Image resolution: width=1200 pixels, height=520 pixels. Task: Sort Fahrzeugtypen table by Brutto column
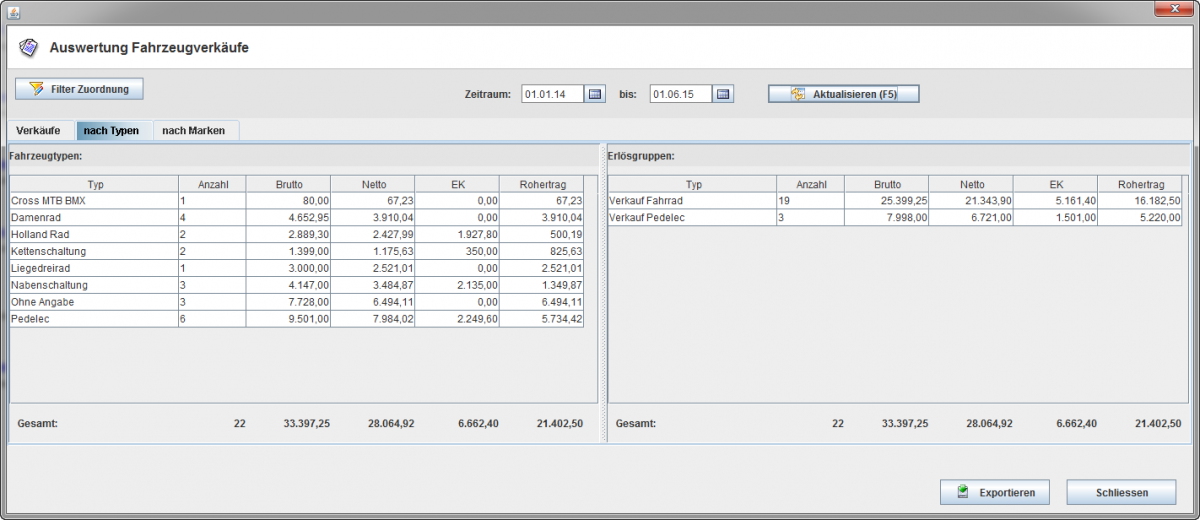pos(288,184)
